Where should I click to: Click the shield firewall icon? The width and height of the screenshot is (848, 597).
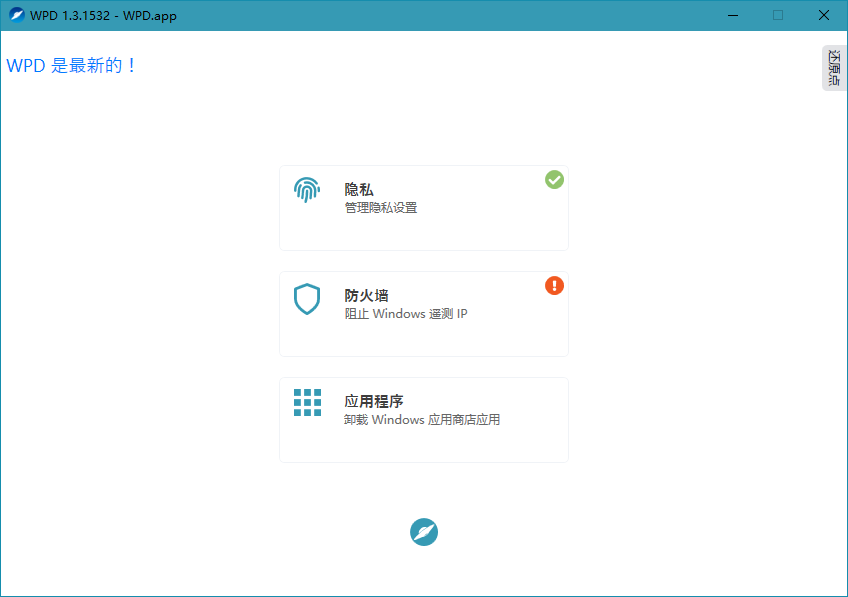[x=307, y=298]
